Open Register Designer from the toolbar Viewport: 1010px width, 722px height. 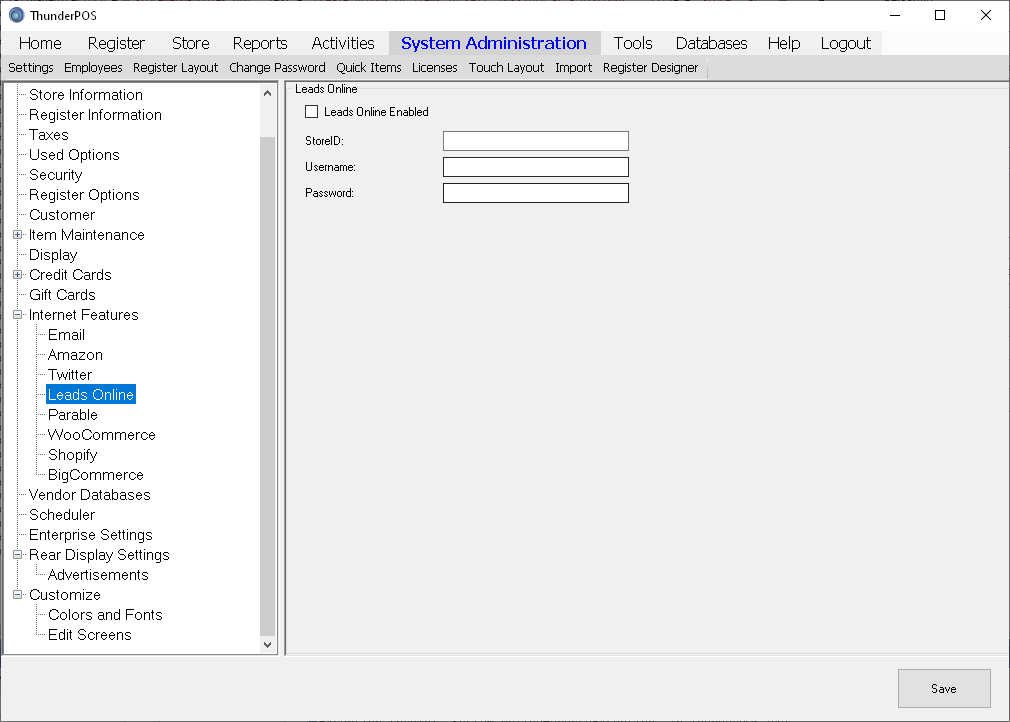pyautogui.click(x=650, y=68)
